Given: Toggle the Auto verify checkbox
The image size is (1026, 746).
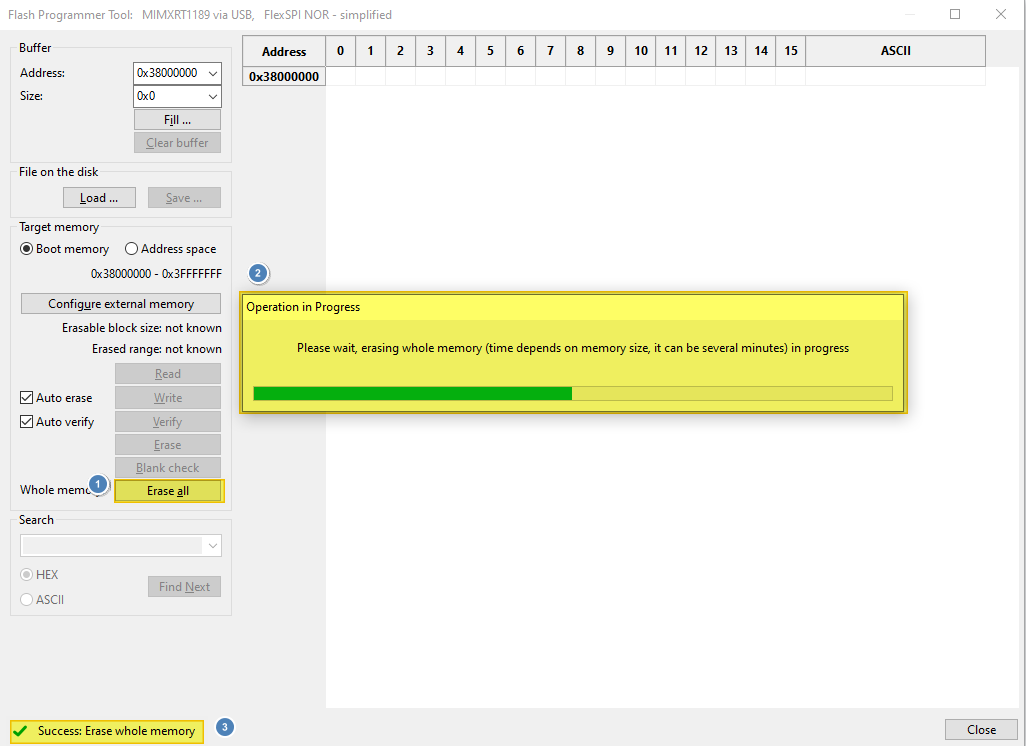Looking at the screenshot, I should [x=27, y=422].
